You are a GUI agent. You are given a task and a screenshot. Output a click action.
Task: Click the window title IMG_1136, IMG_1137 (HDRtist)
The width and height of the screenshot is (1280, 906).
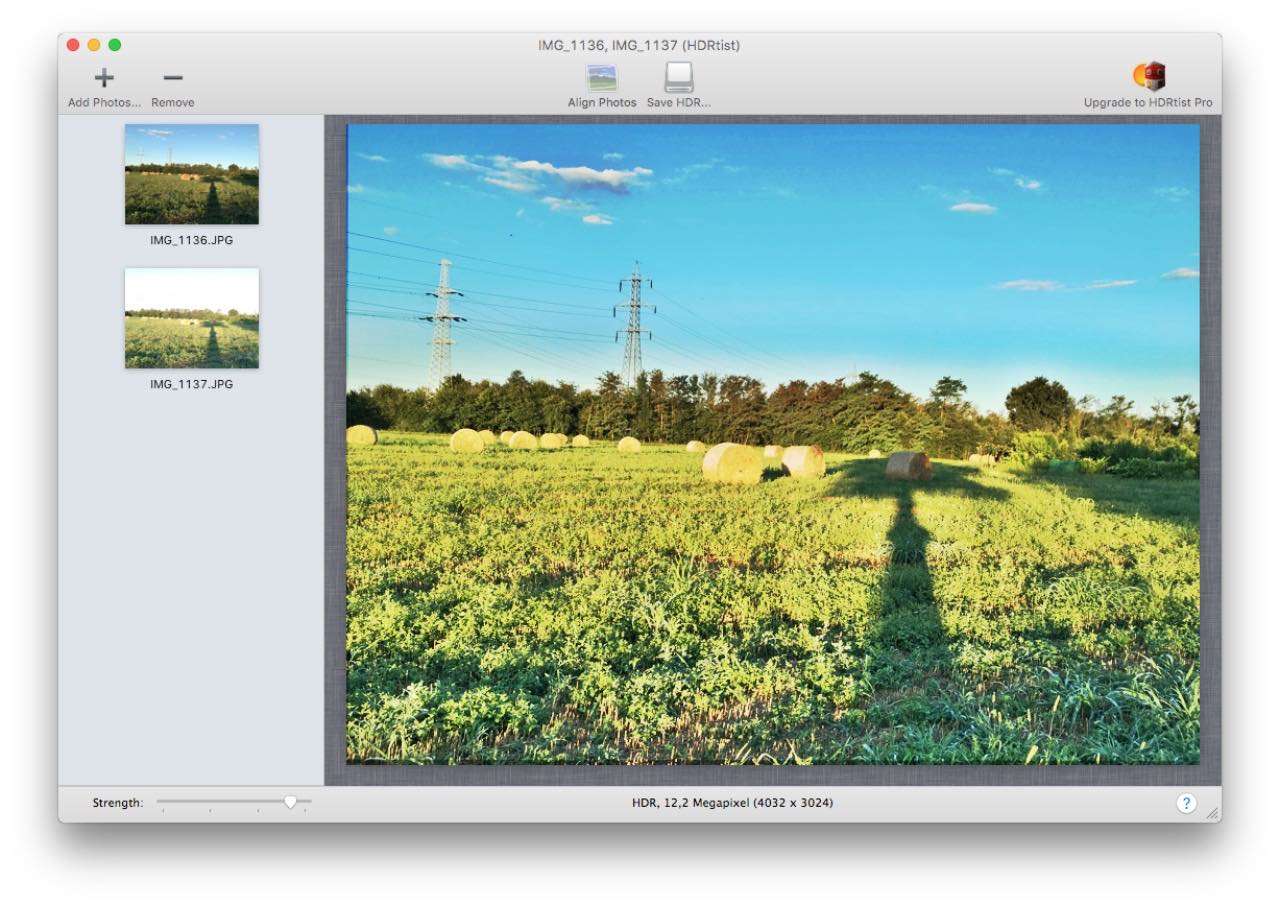point(639,45)
